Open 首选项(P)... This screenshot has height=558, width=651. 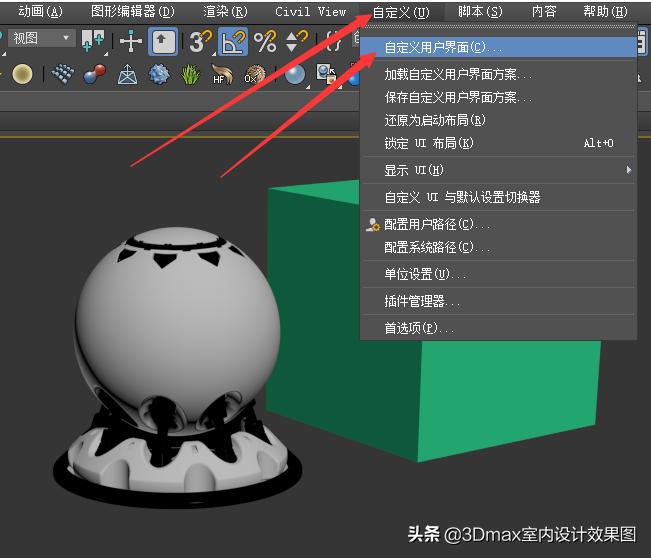click(498, 328)
